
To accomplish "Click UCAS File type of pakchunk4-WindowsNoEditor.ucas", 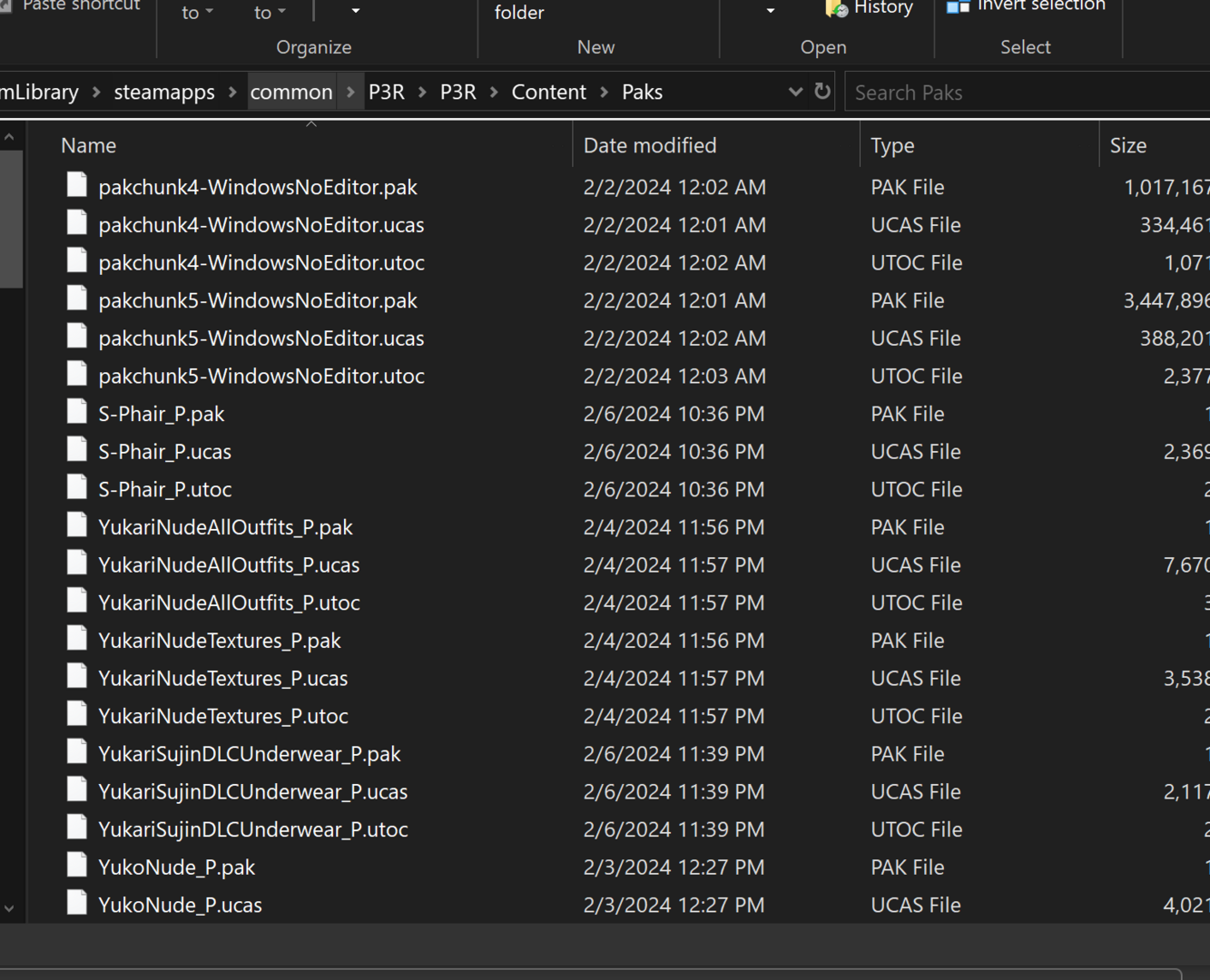I will tap(916, 224).
